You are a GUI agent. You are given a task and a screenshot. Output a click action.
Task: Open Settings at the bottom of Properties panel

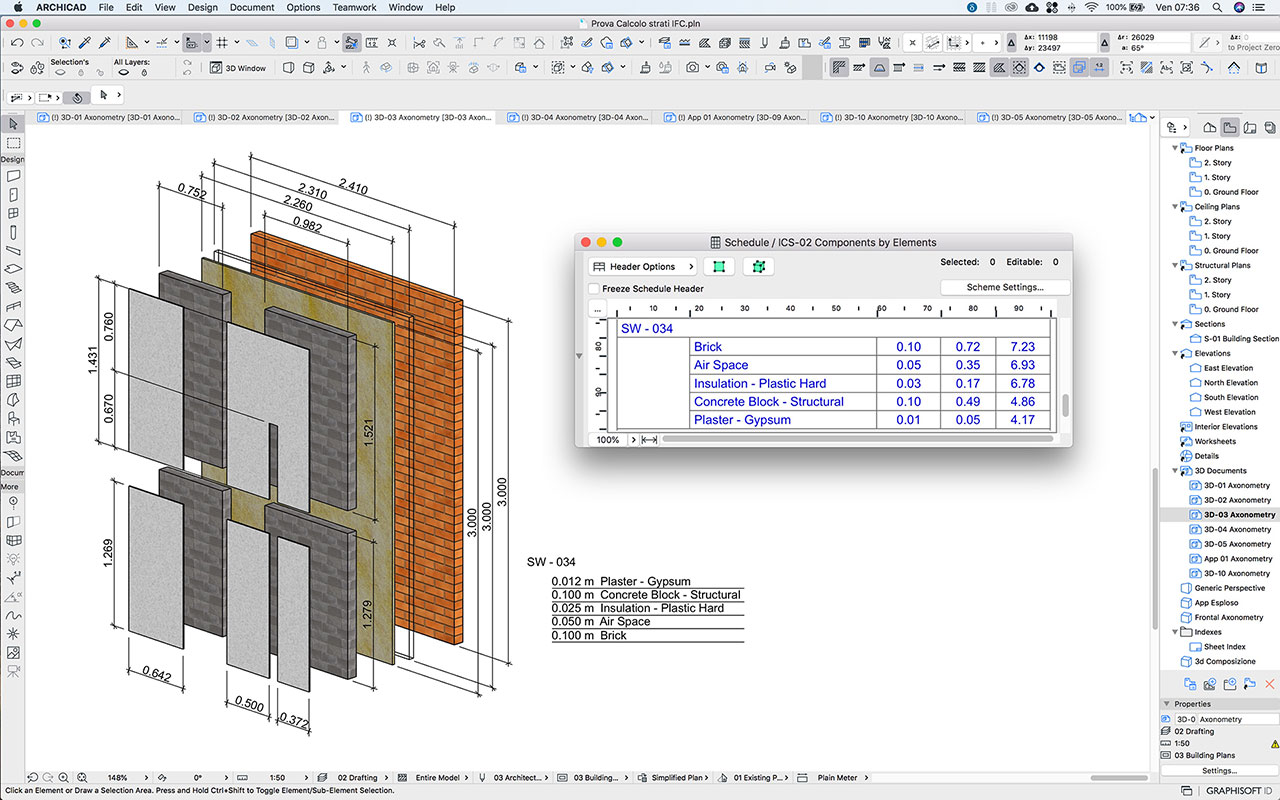[x=1218, y=770]
